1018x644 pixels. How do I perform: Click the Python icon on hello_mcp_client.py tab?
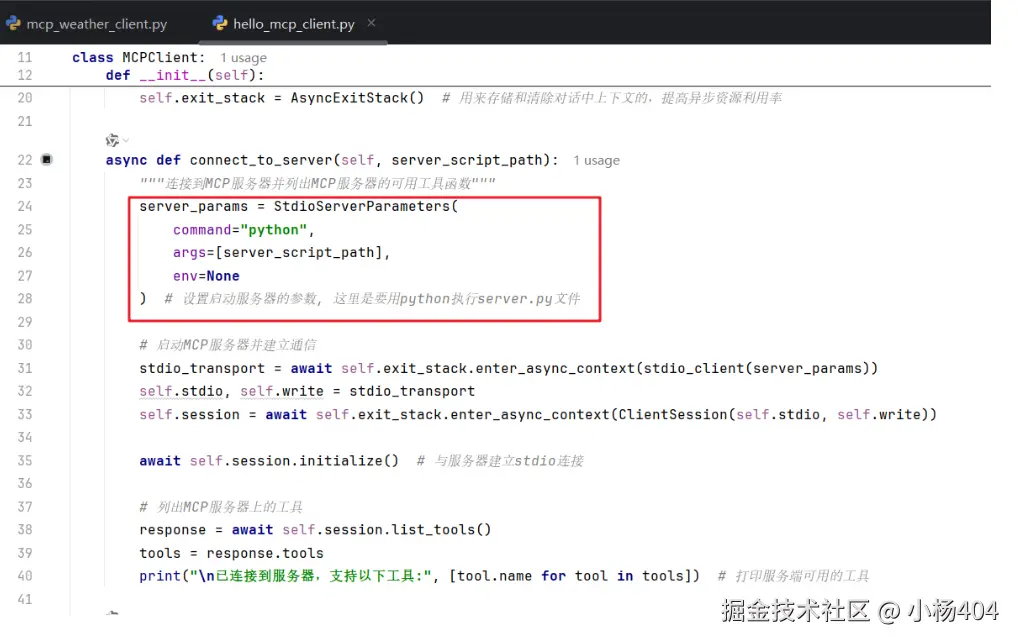coord(220,24)
